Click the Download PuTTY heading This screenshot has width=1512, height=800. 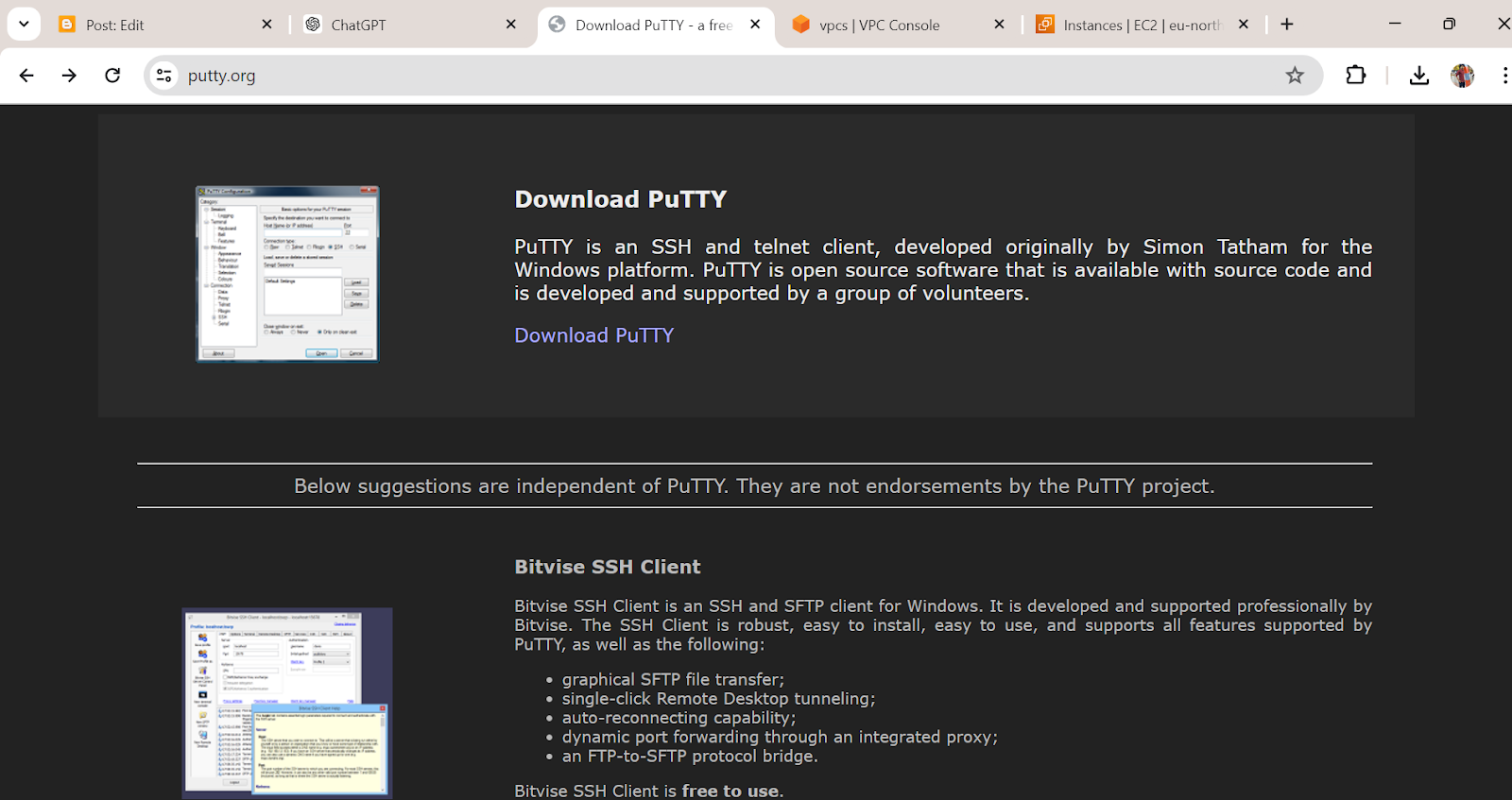(621, 199)
